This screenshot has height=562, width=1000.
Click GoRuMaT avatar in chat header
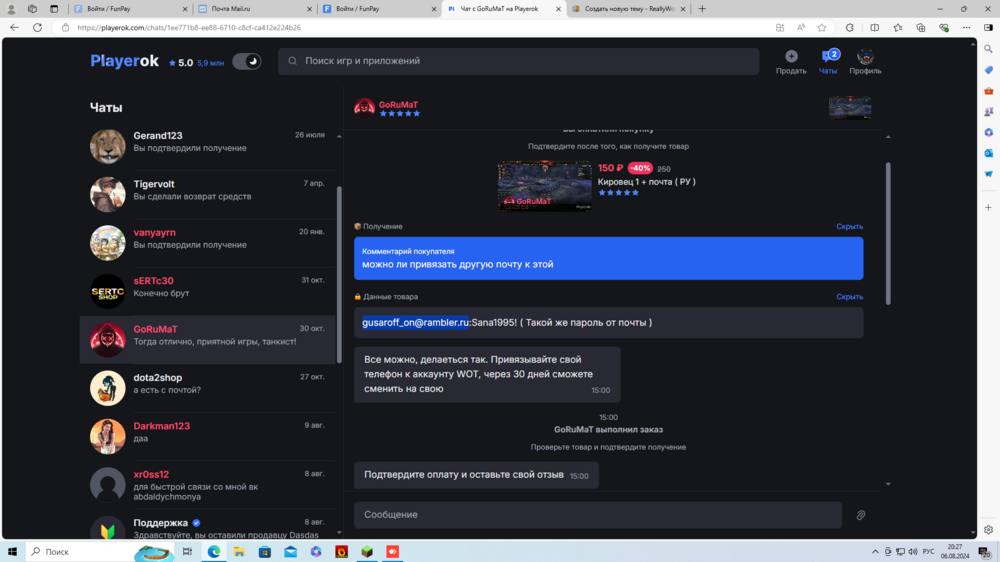coord(364,108)
